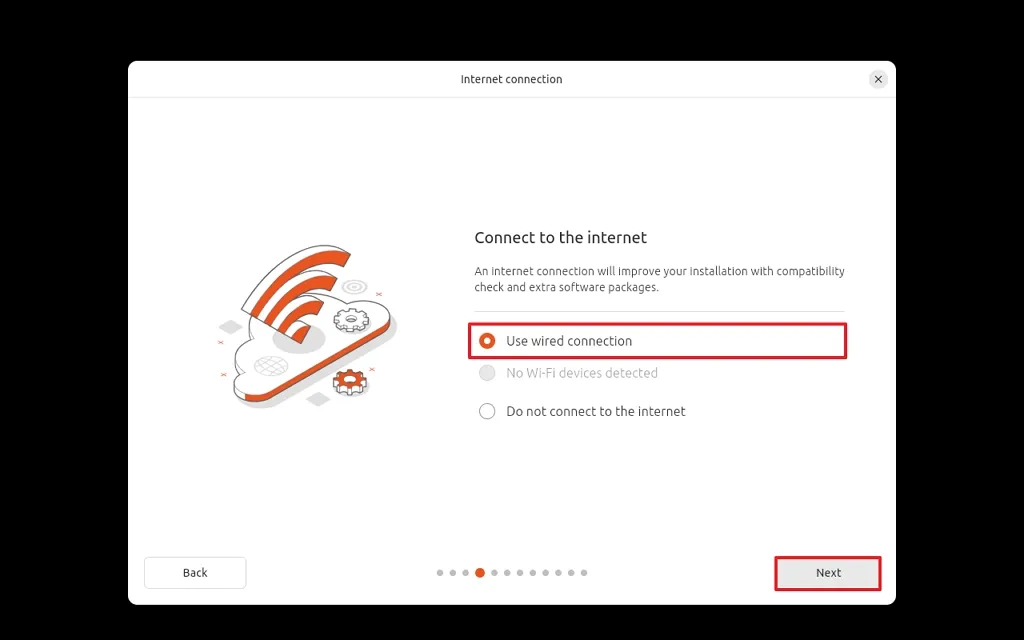
Task: Click the last page indicator dot
Action: pyautogui.click(x=584, y=573)
